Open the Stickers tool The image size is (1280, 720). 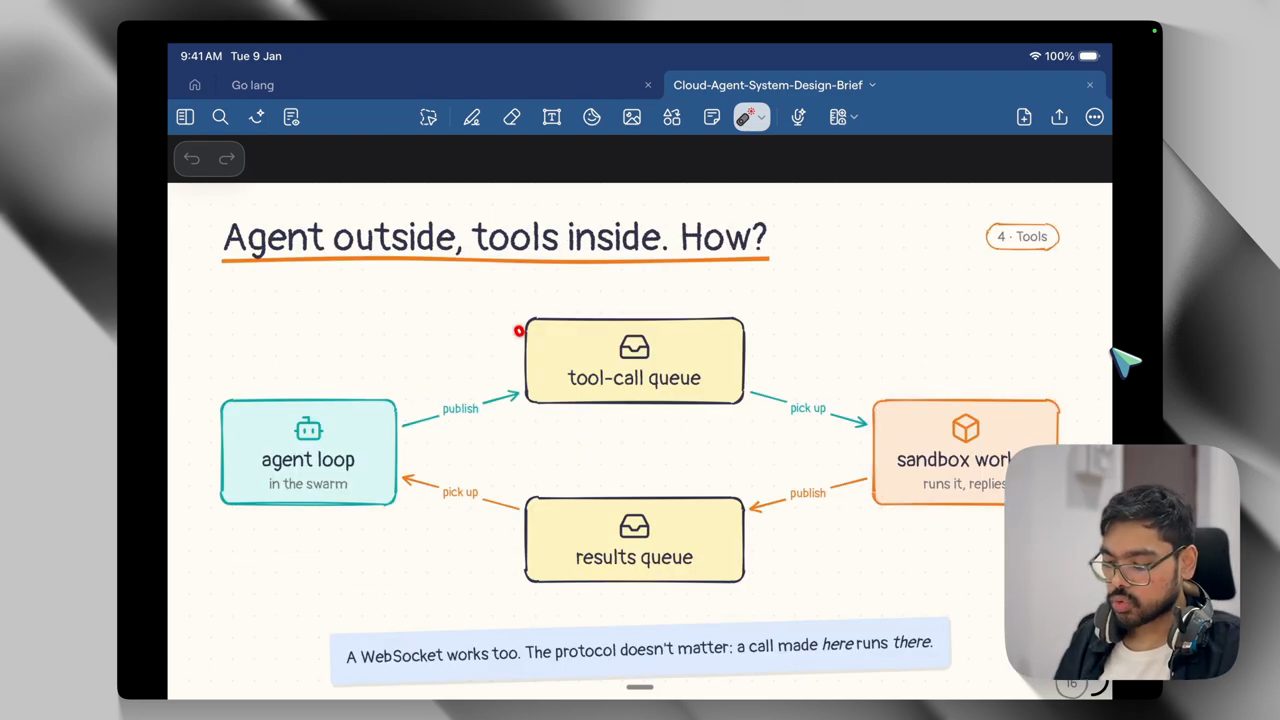pos(592,117)
